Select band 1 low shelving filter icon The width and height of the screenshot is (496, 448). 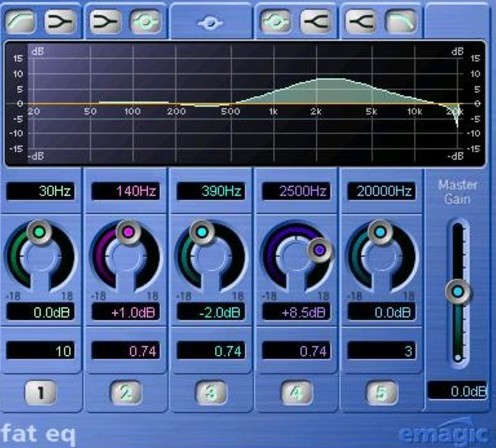[60, 21]
